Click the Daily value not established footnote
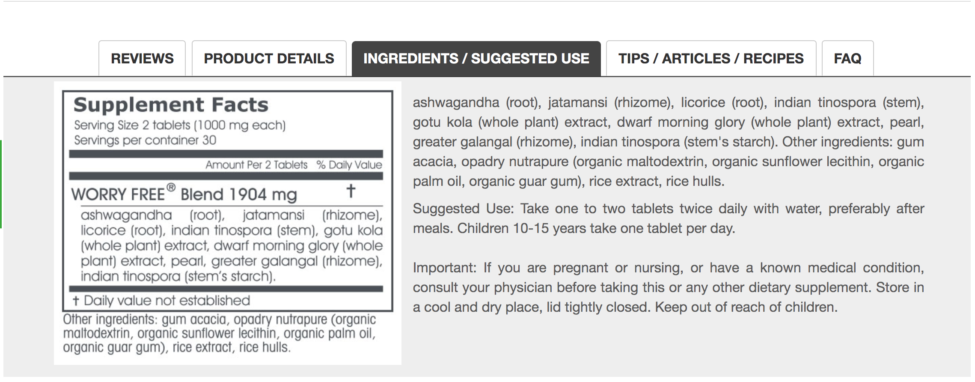The width and height of the screenshot is (975, 382). (161, 300)
